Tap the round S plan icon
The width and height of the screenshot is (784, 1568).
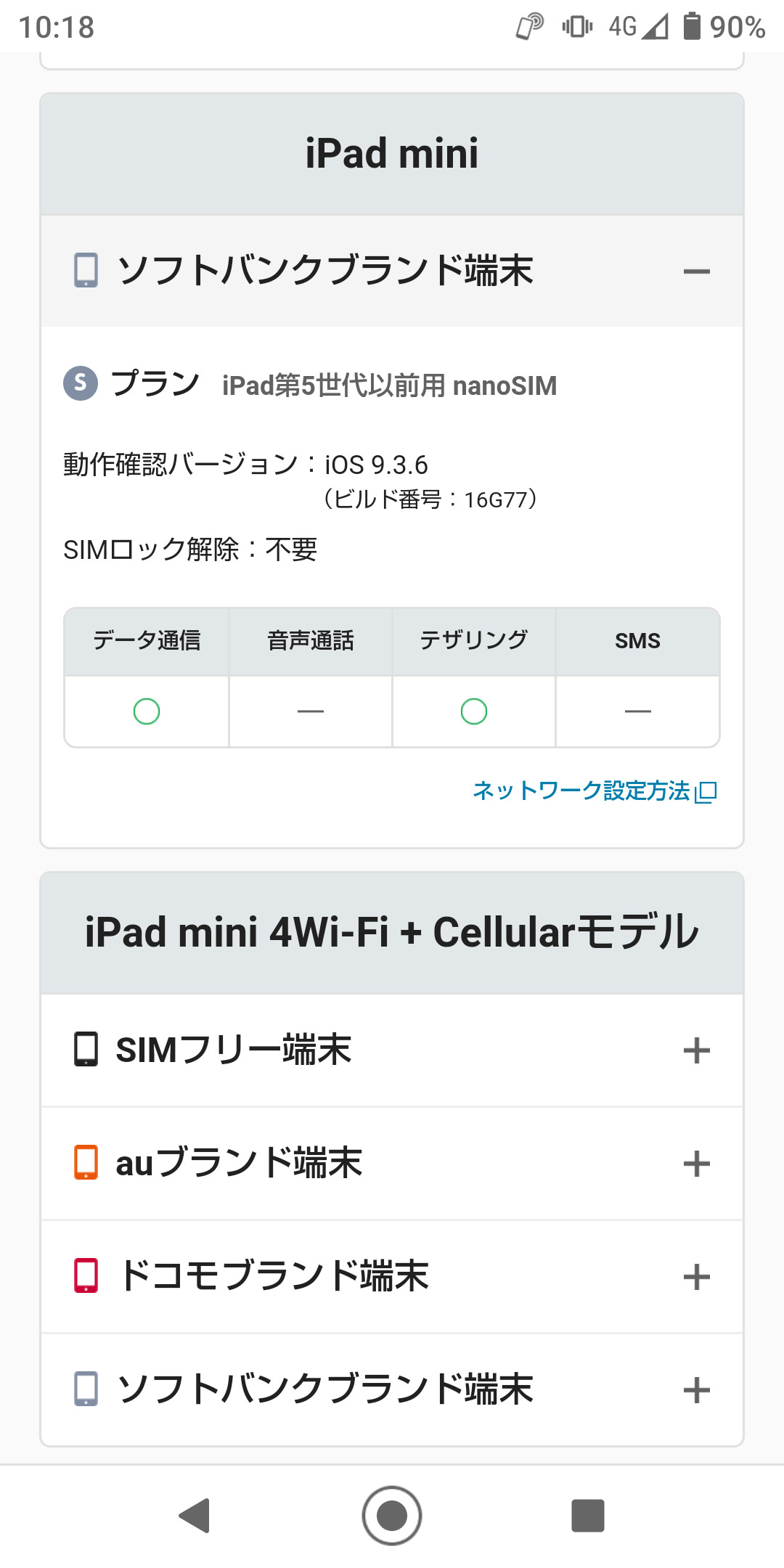(x=81, y=383)
